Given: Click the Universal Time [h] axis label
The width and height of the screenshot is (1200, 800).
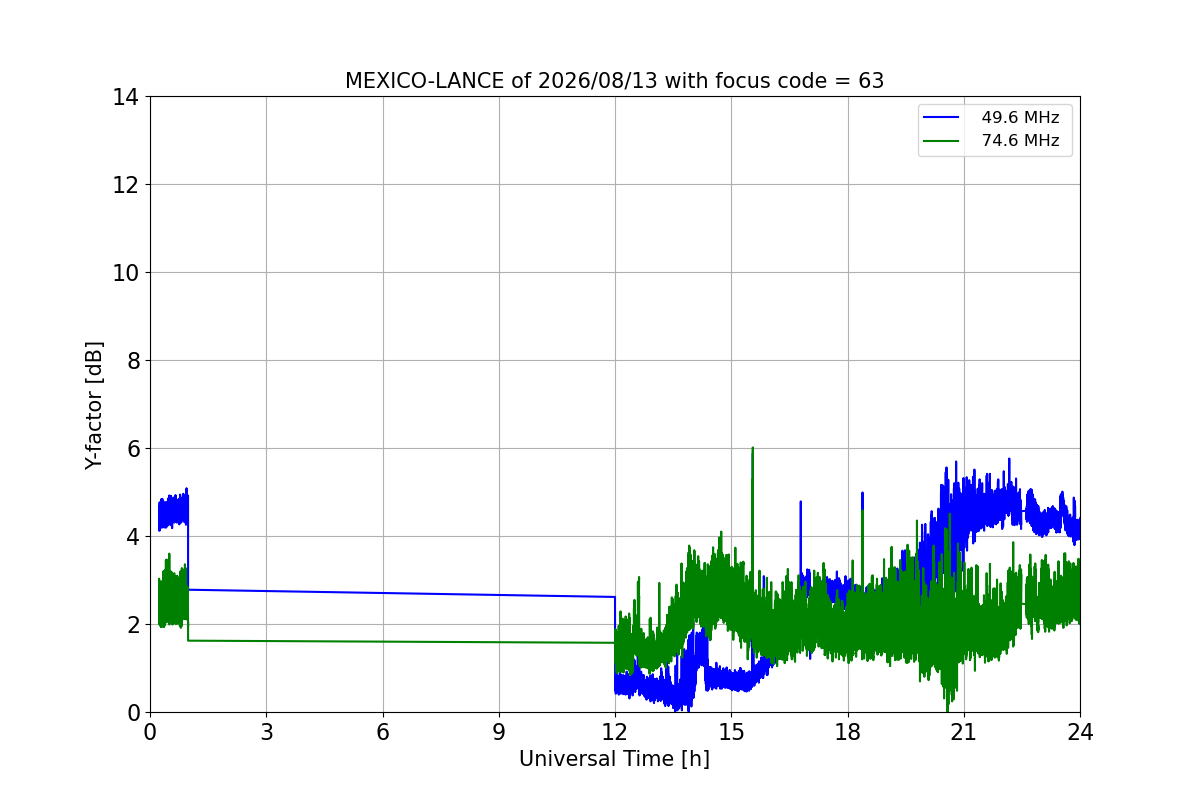Looking at the screenshot, I should pyautogui.click(x=614, y=759).
